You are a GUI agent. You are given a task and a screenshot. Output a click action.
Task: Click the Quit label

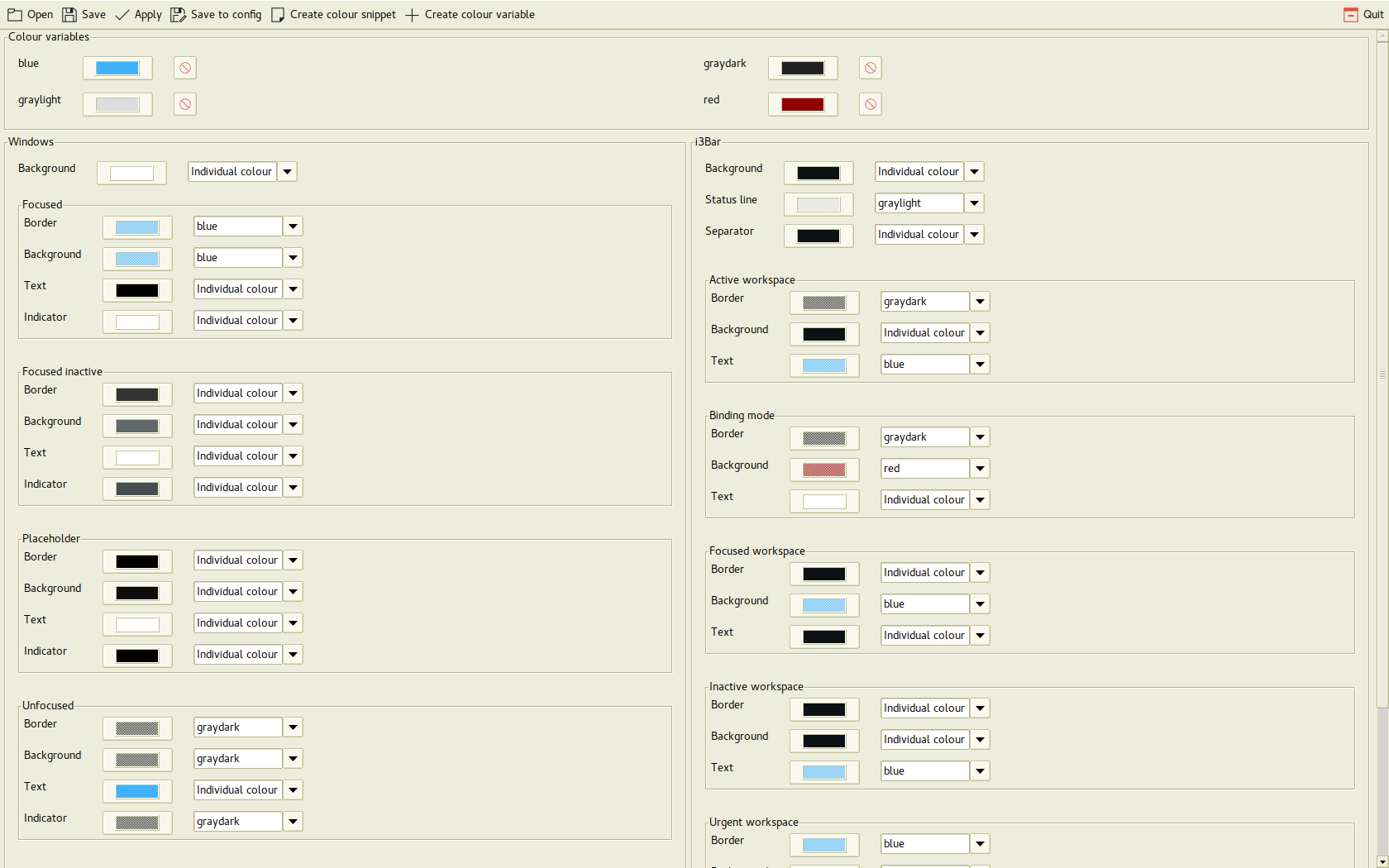tap(1373, 15)
